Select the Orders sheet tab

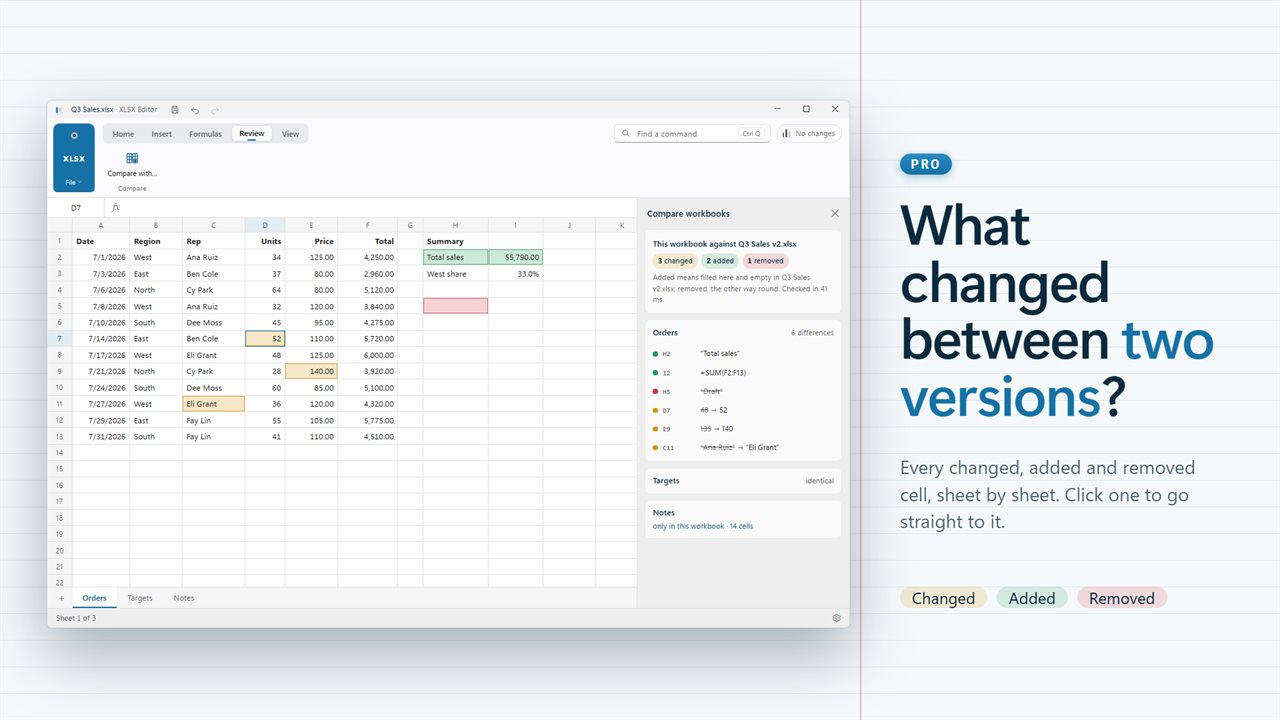94,598
